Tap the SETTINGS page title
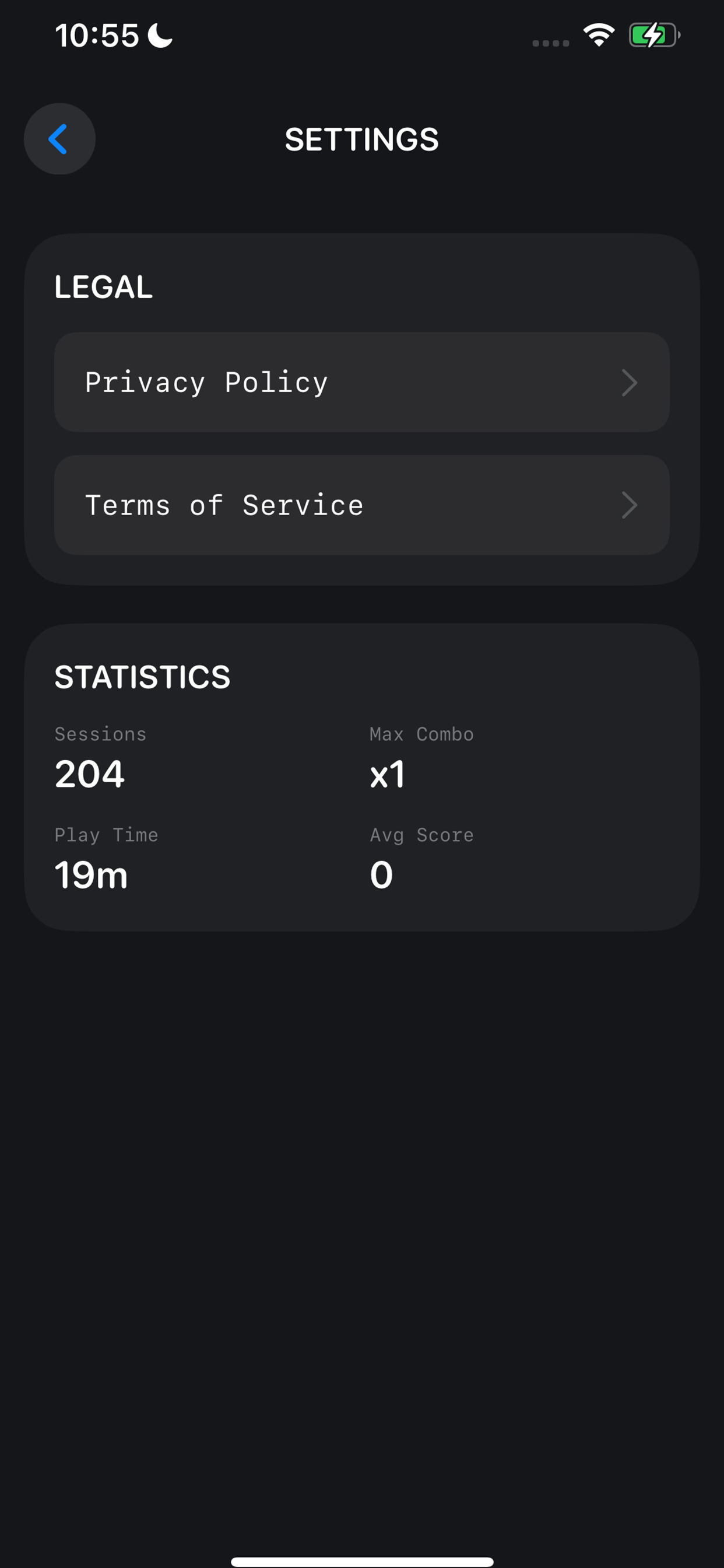The width and height of the screenshot is (724, 1568). [x=361, y=139]
